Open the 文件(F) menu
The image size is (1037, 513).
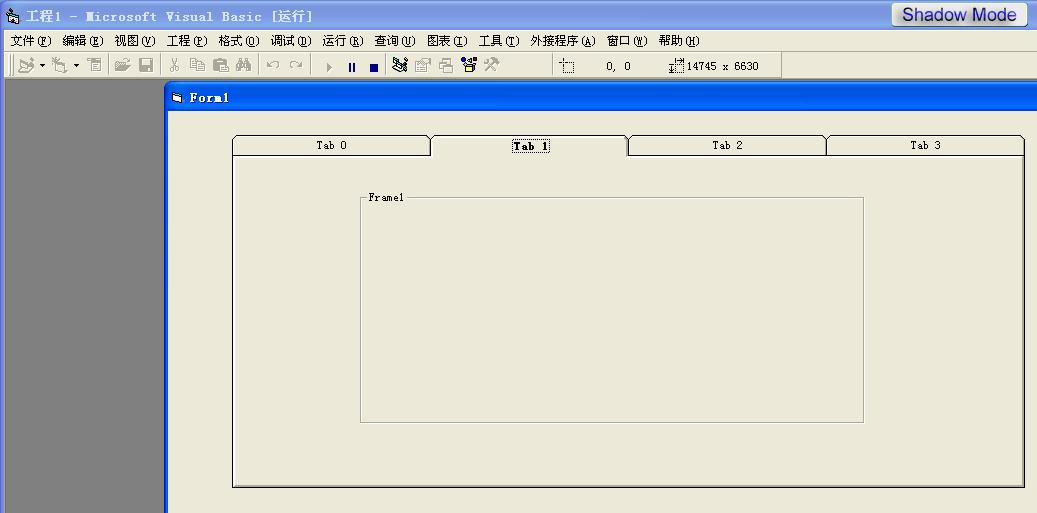point(31,41)
